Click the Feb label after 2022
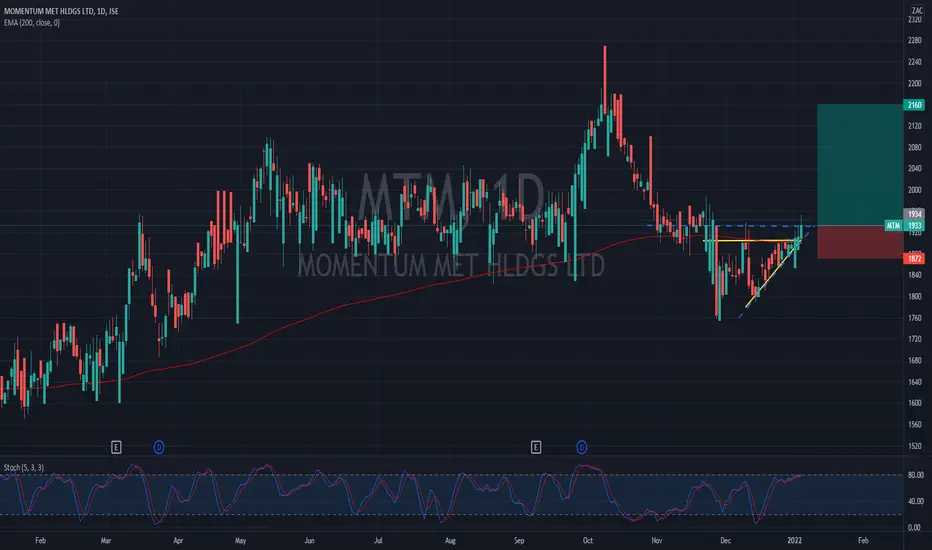Screen dimensions: 932x550 click(863, 540)
